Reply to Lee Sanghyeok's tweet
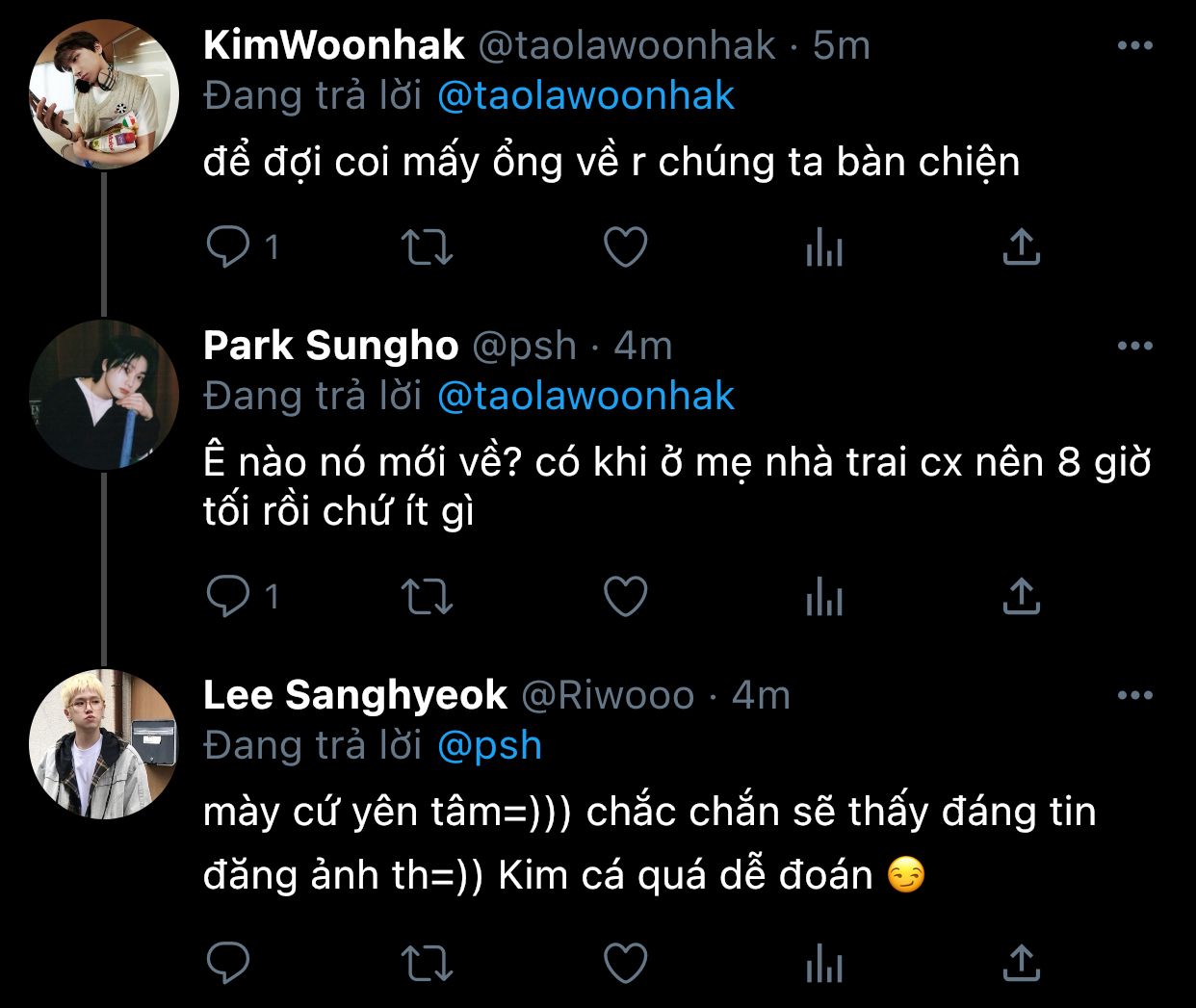The image size is (1196, 1008). [228, 962]
